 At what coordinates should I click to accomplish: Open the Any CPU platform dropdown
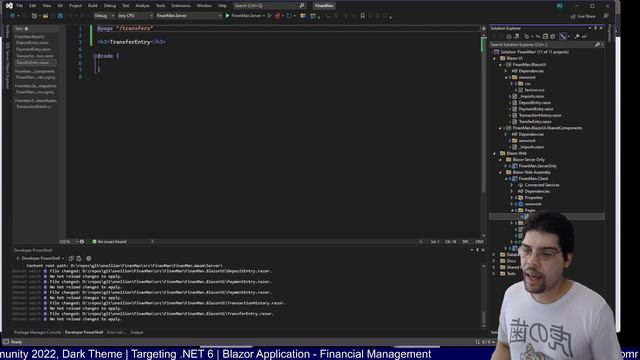[135, 16]
